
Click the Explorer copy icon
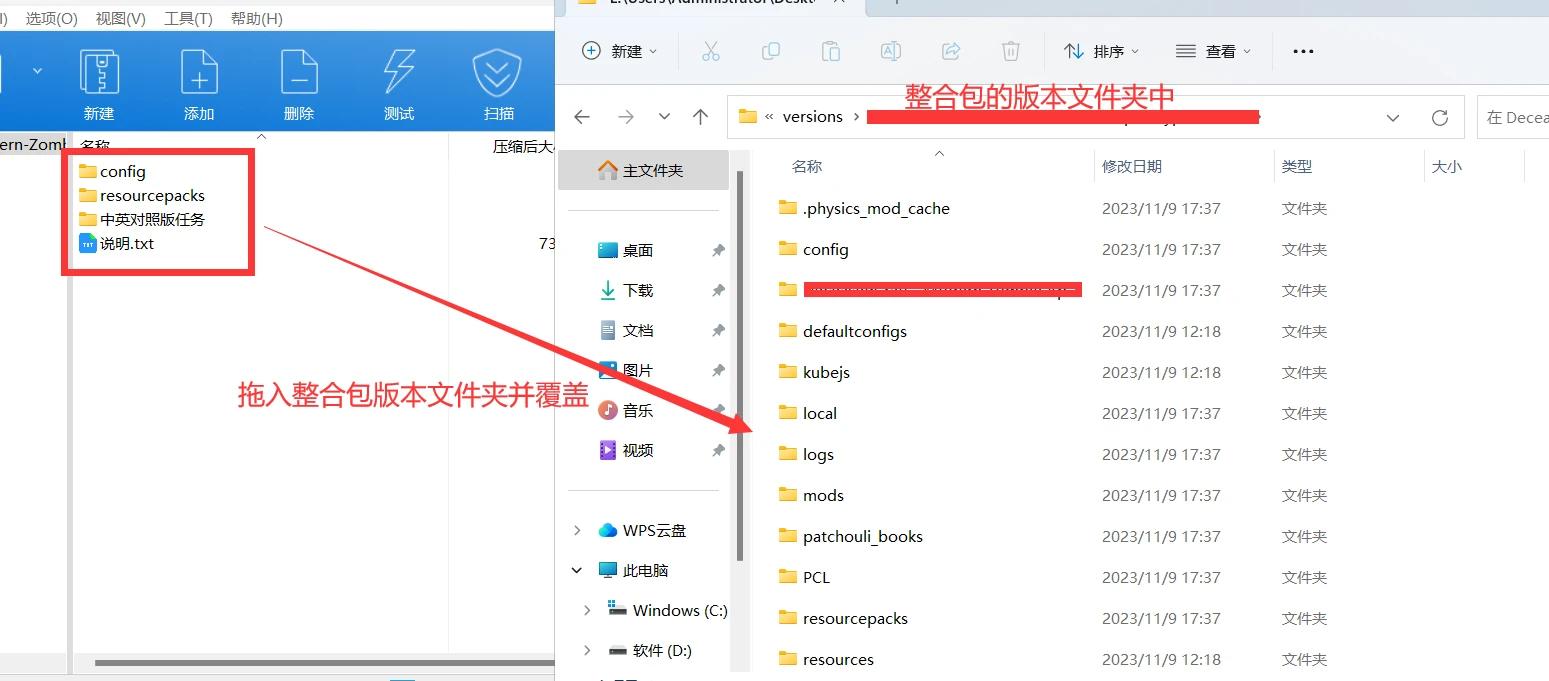coord(771,51)
